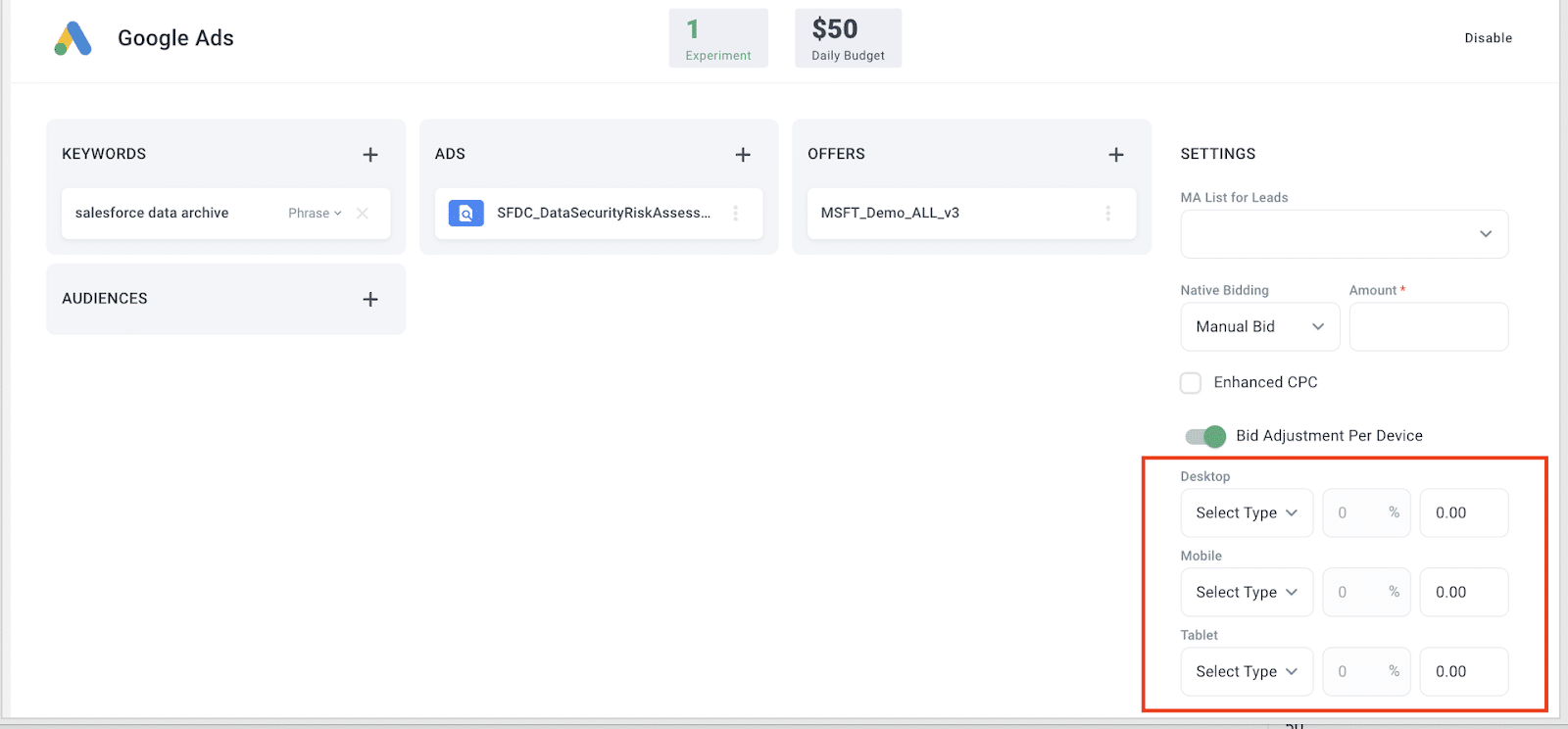Add a new ad with plus icon

[743, 155]
